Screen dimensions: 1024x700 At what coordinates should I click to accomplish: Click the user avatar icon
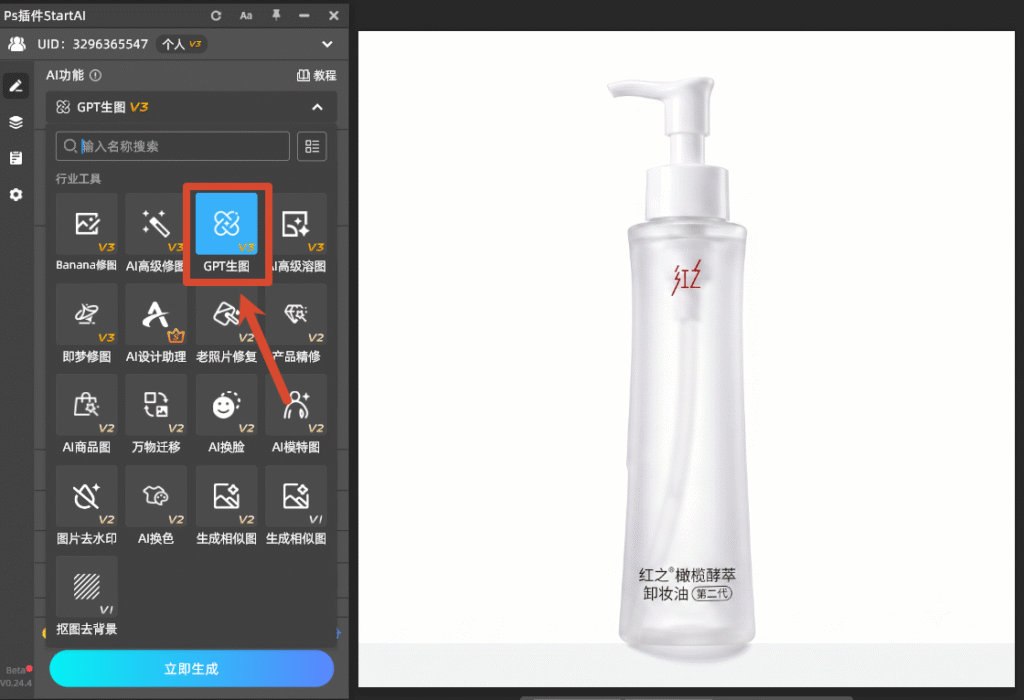[17, 44]
